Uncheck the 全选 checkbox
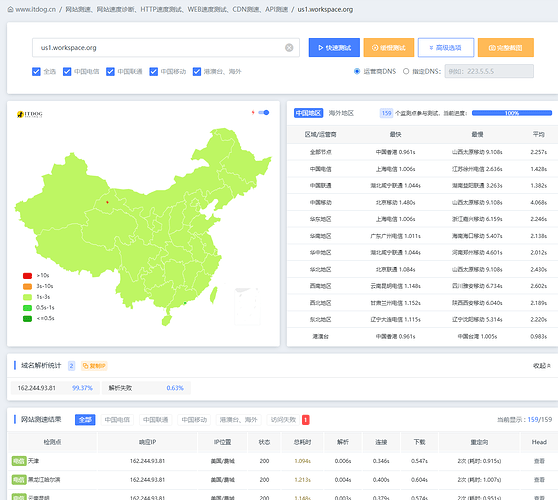The image size is (558, 500). [36, 72]
